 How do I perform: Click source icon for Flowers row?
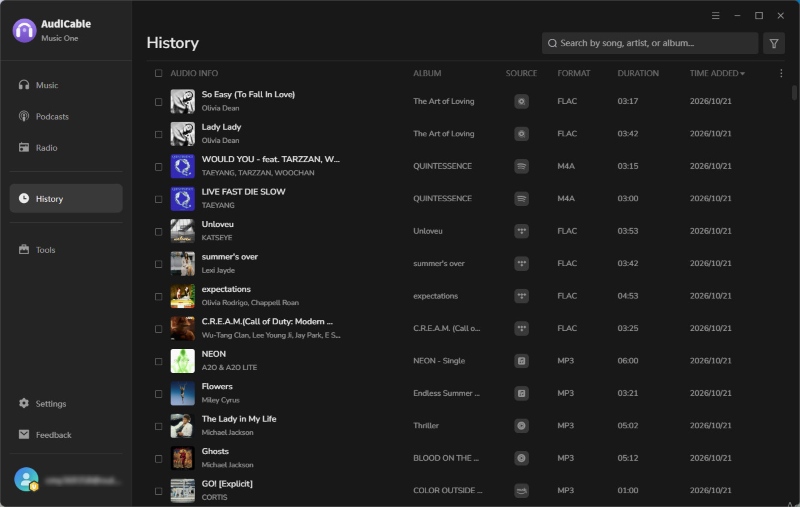[521, 393]
